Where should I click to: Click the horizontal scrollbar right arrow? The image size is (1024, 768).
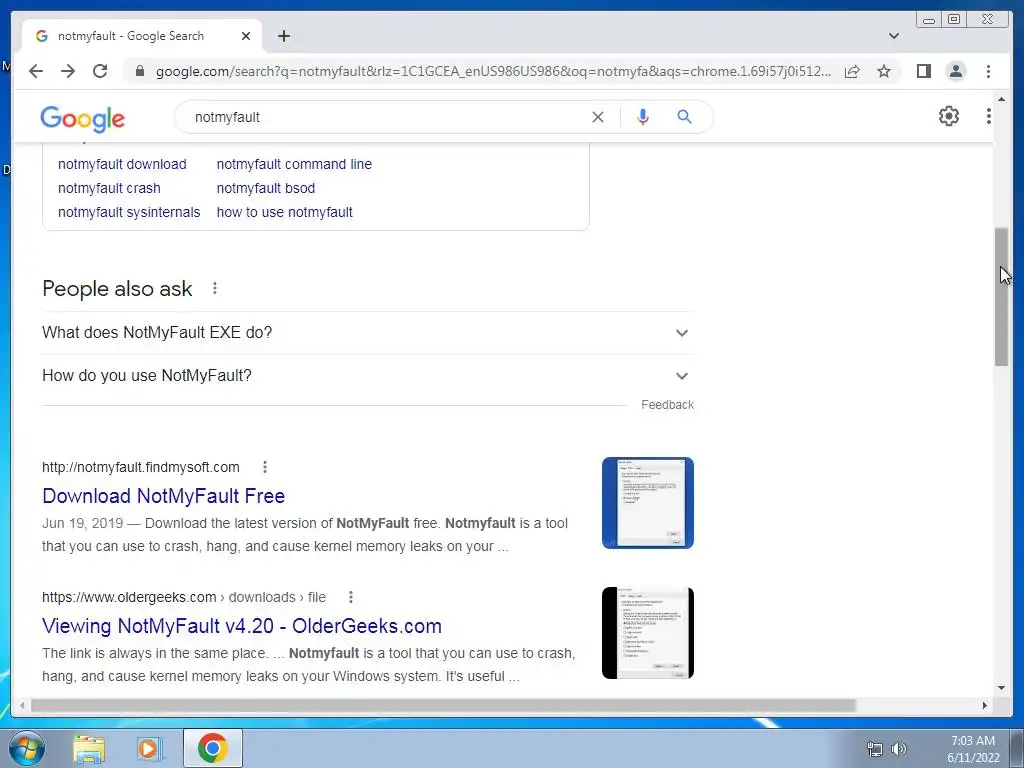(x=985, y=705)
